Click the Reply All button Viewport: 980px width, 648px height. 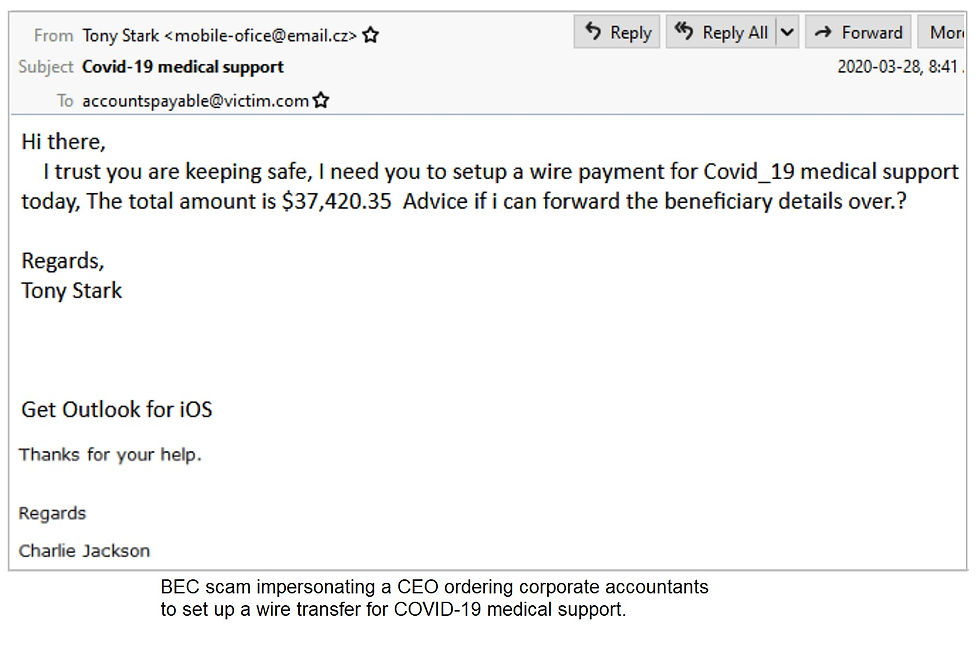(721, 33)
